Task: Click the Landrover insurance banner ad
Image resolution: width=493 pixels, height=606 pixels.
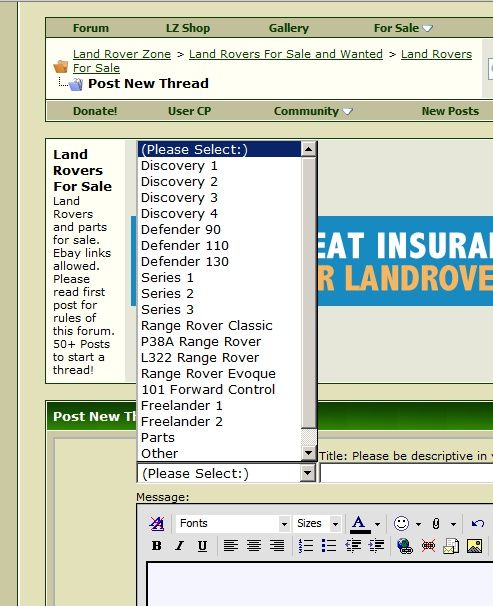Action: click(x=405, y=261)
